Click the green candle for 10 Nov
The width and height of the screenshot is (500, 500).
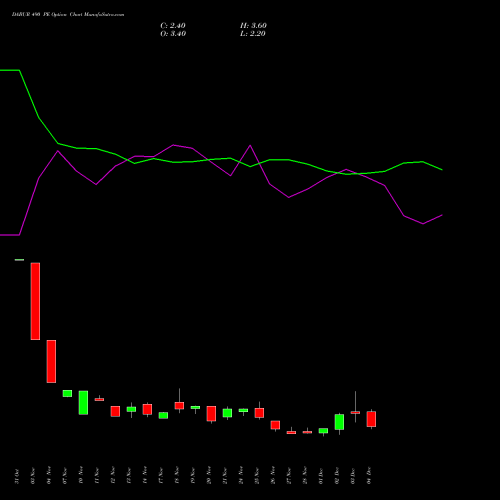[83, 403]
